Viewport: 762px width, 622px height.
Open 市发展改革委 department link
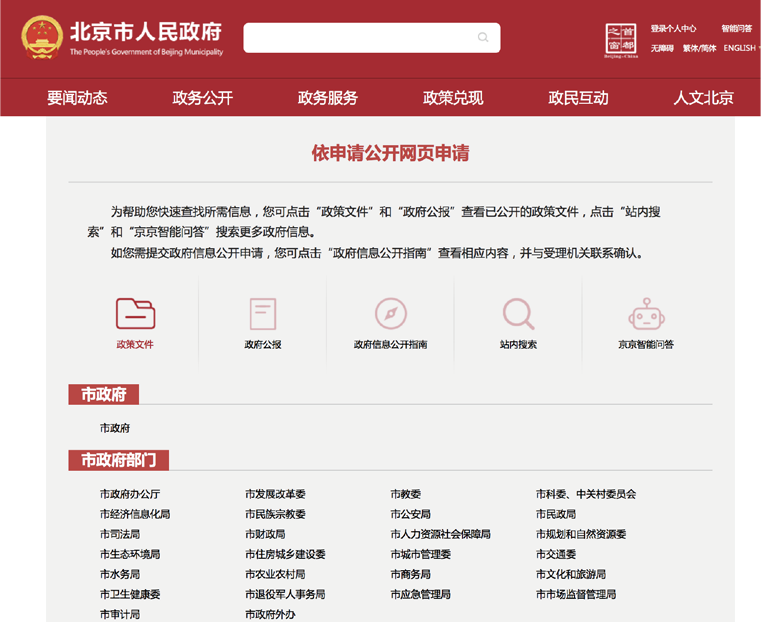[x=275, y=494]
